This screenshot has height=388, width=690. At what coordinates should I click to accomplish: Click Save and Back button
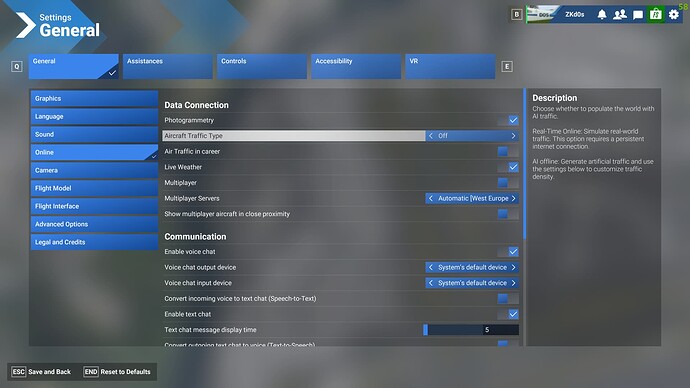coord(41,372)
